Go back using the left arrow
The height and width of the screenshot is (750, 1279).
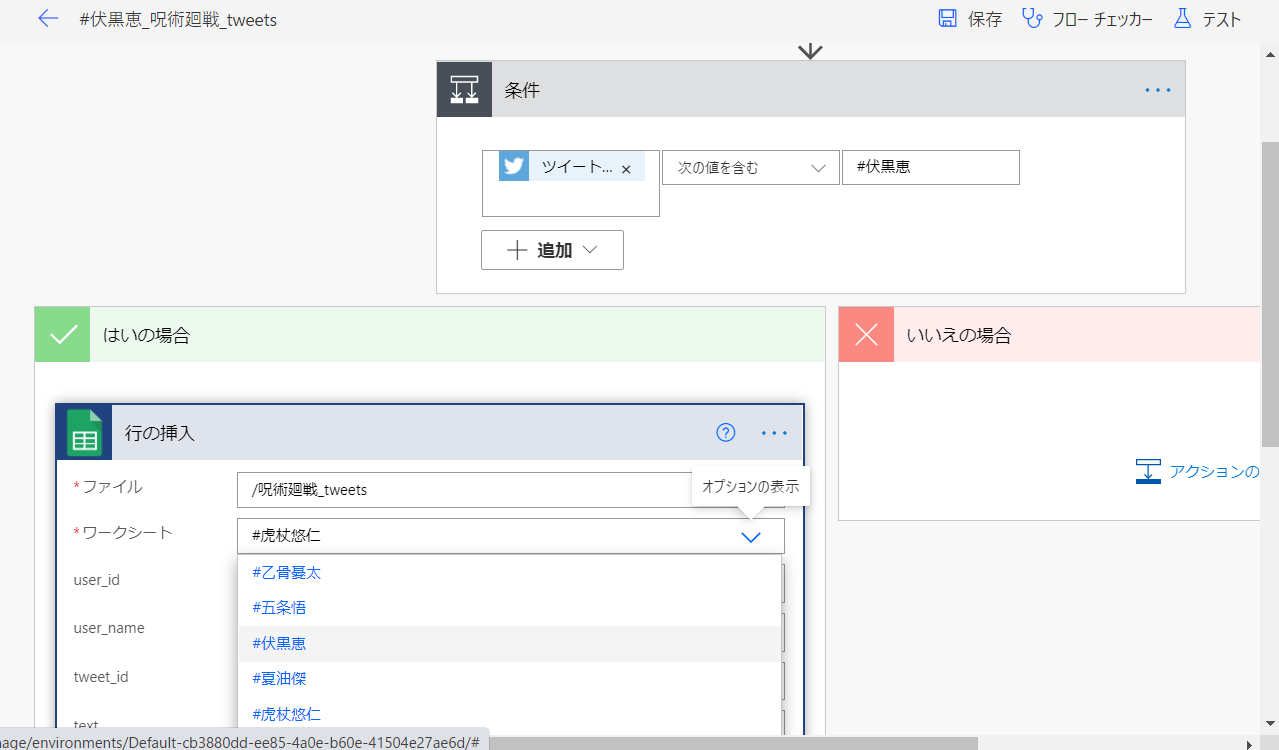47,19
